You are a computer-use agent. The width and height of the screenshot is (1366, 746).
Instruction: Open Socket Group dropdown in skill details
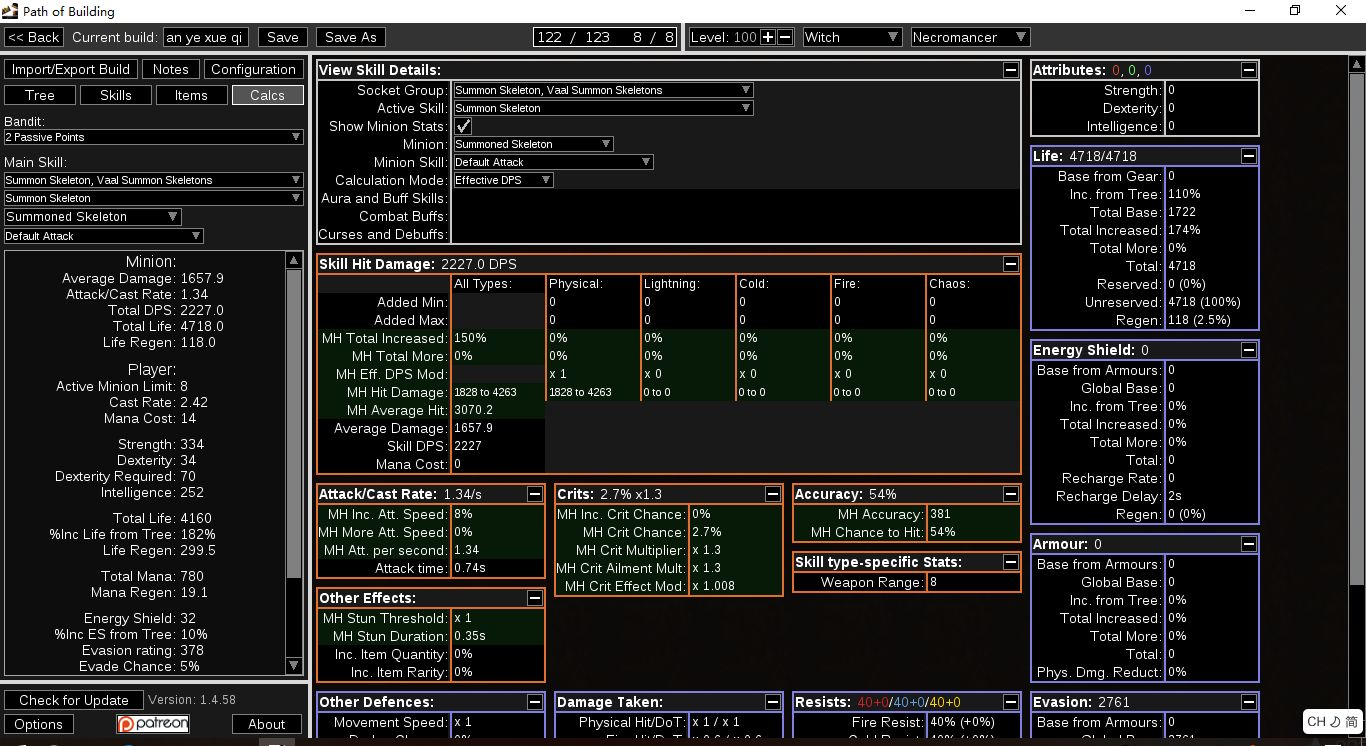[x=603, y=90]
